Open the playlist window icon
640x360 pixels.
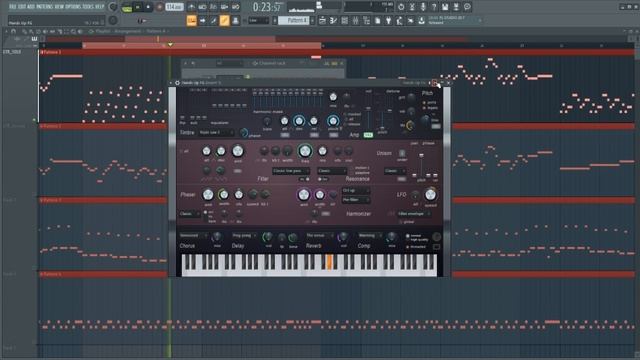coord(322,20)
